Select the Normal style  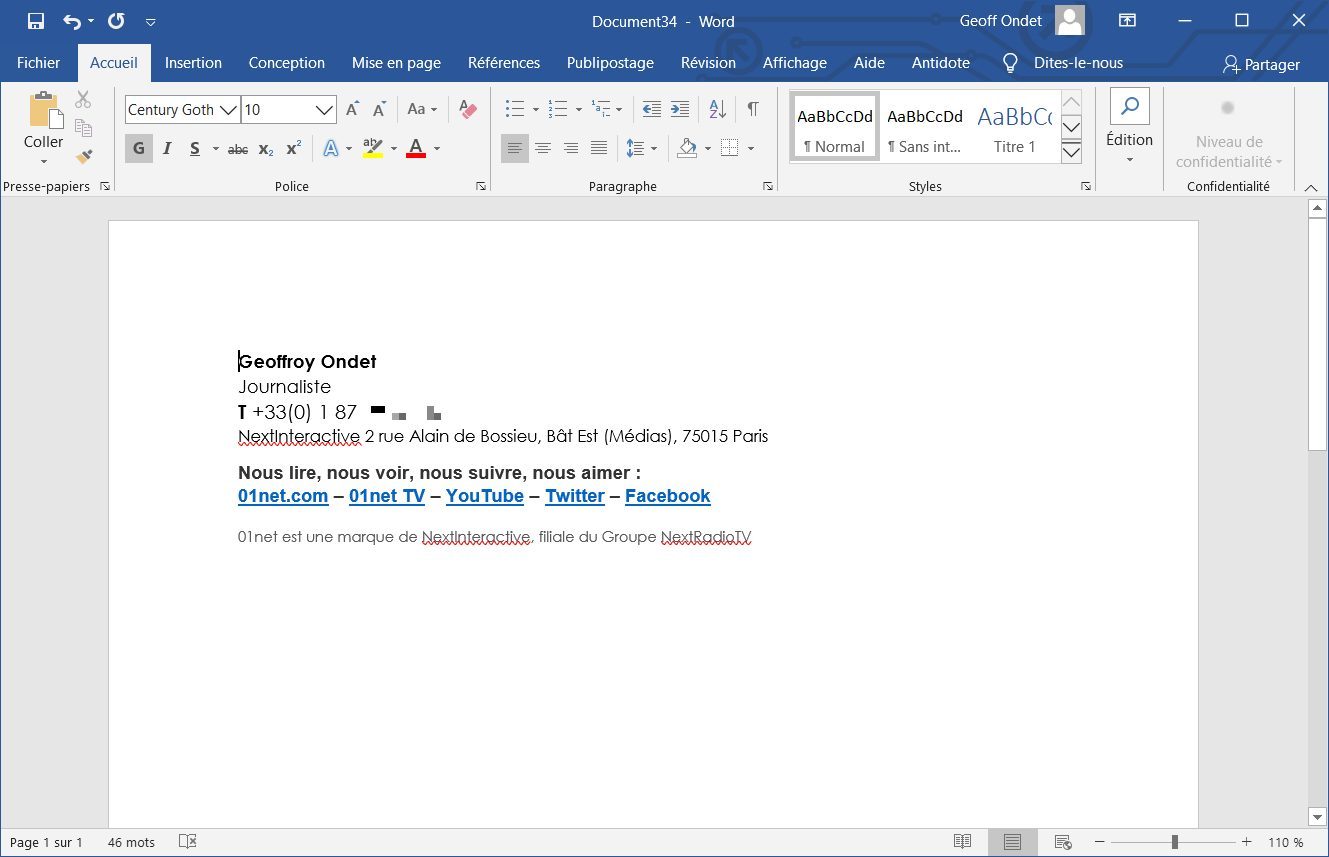(835, 126)
